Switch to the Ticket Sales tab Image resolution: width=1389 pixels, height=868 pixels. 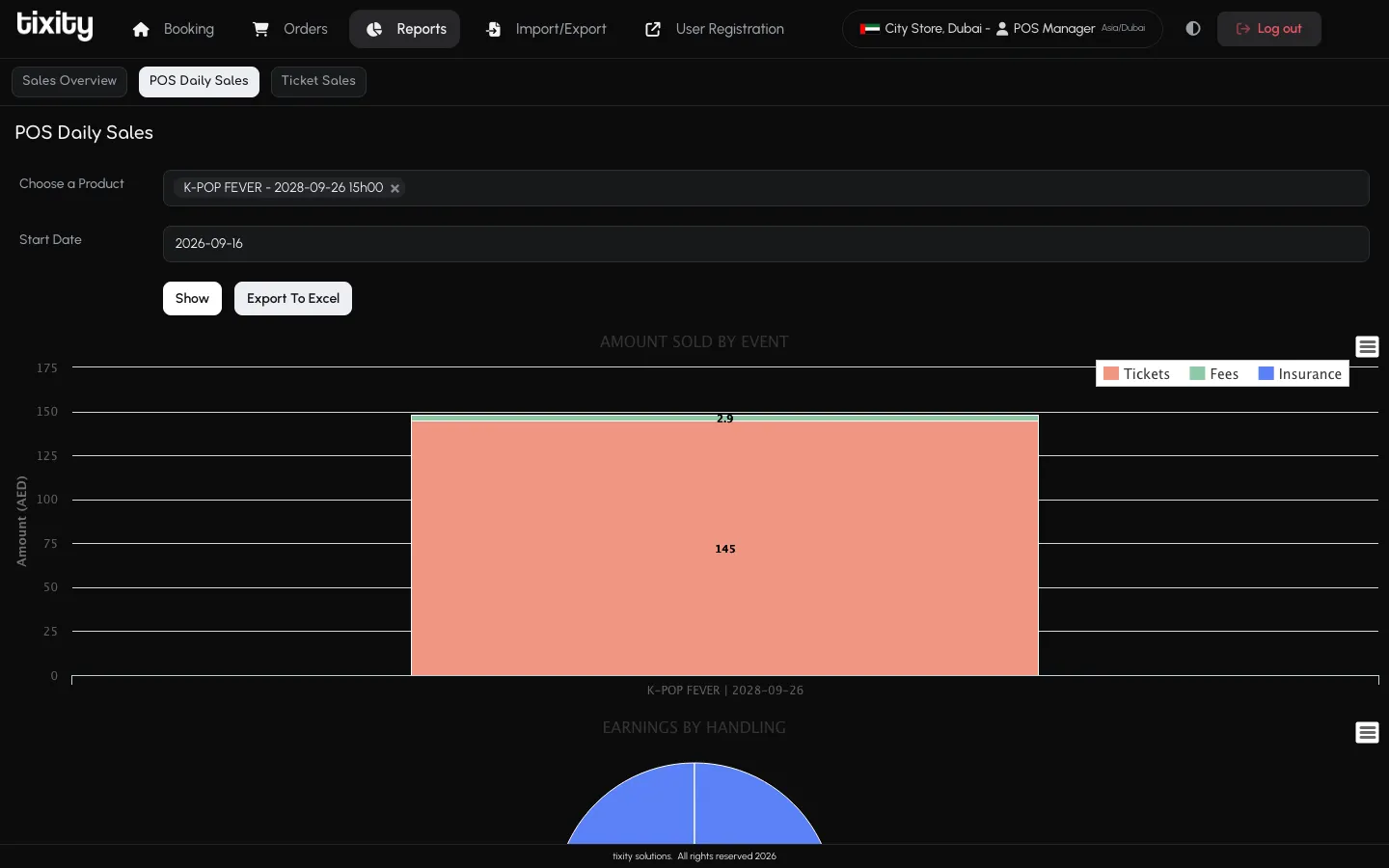point(318,81)
